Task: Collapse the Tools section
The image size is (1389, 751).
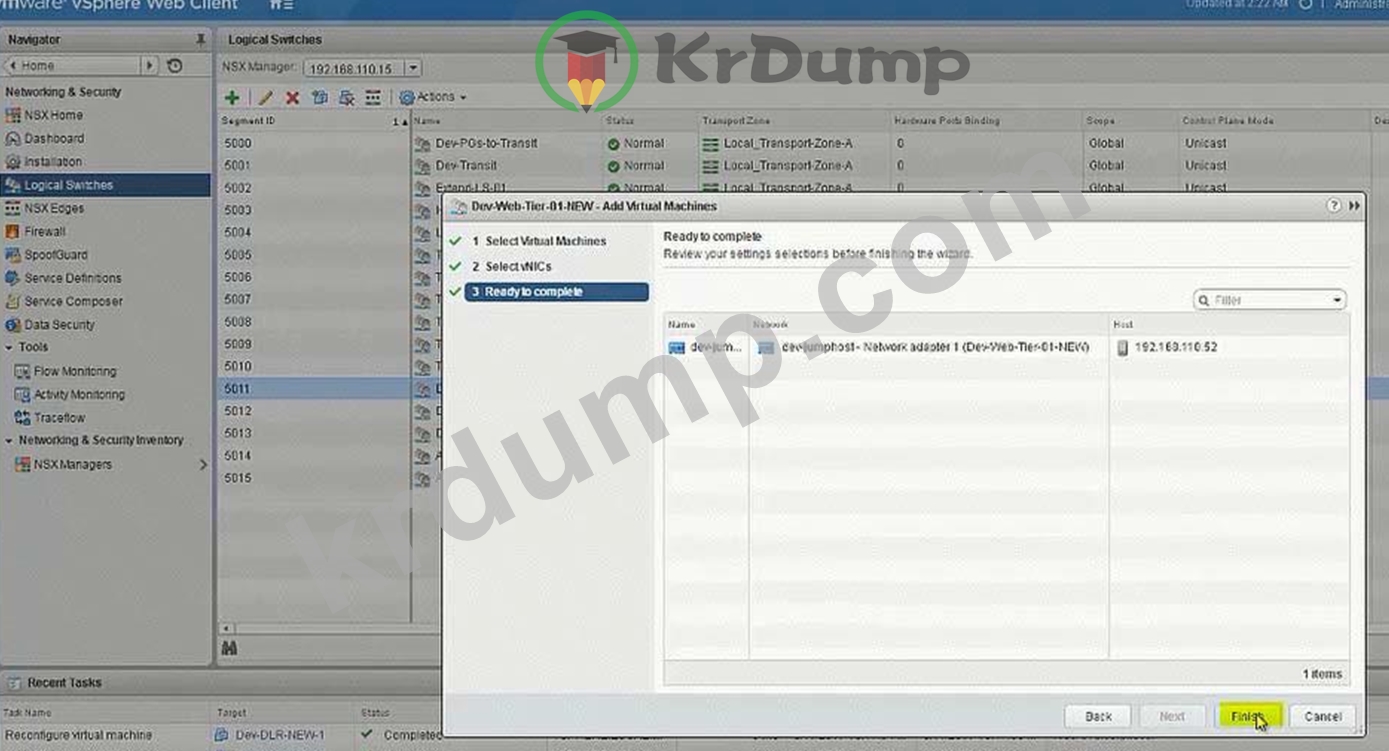Action: pyautogui.click(x=9, y=347)
